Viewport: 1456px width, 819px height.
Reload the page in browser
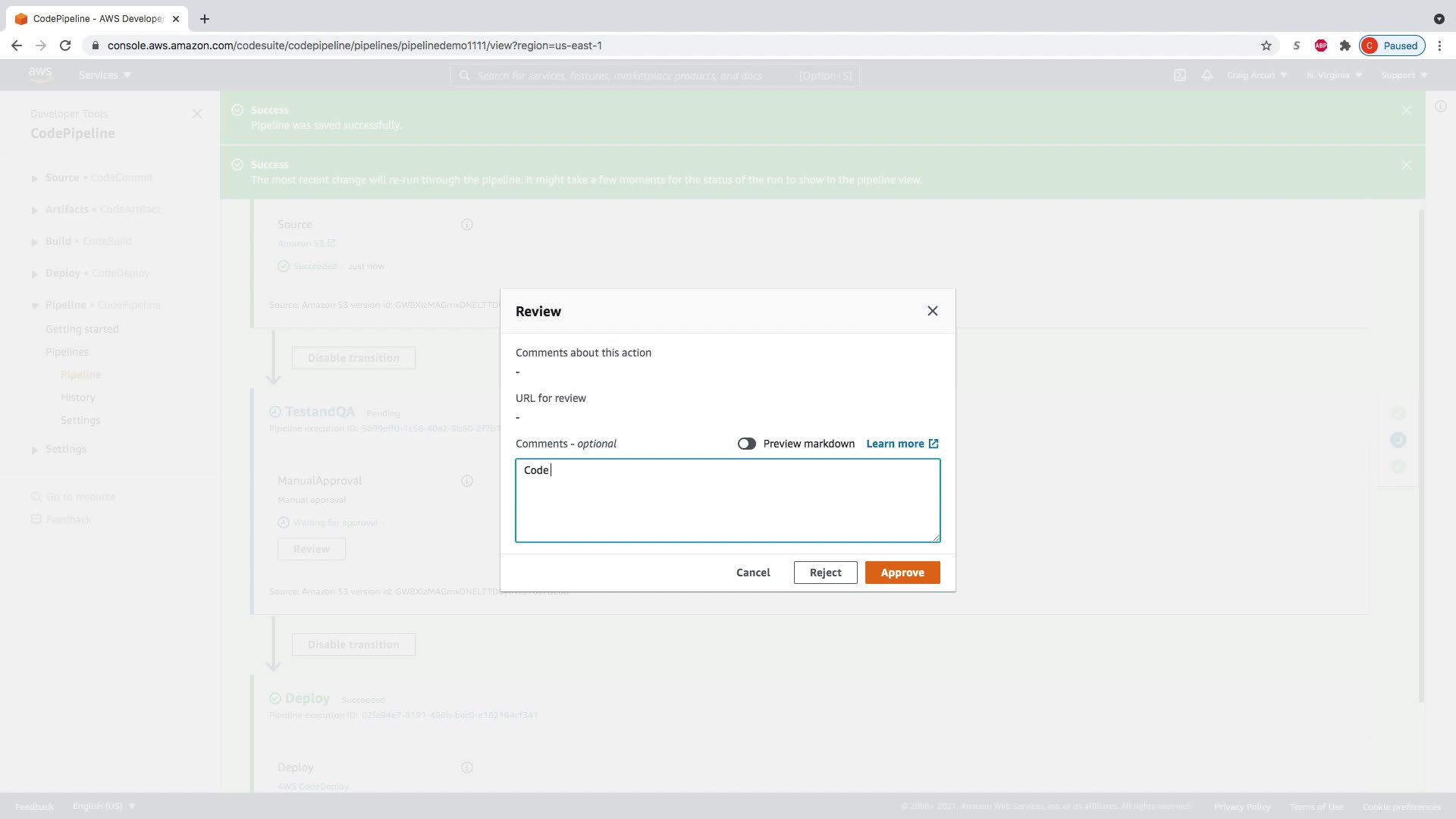(x=65, y=45)
